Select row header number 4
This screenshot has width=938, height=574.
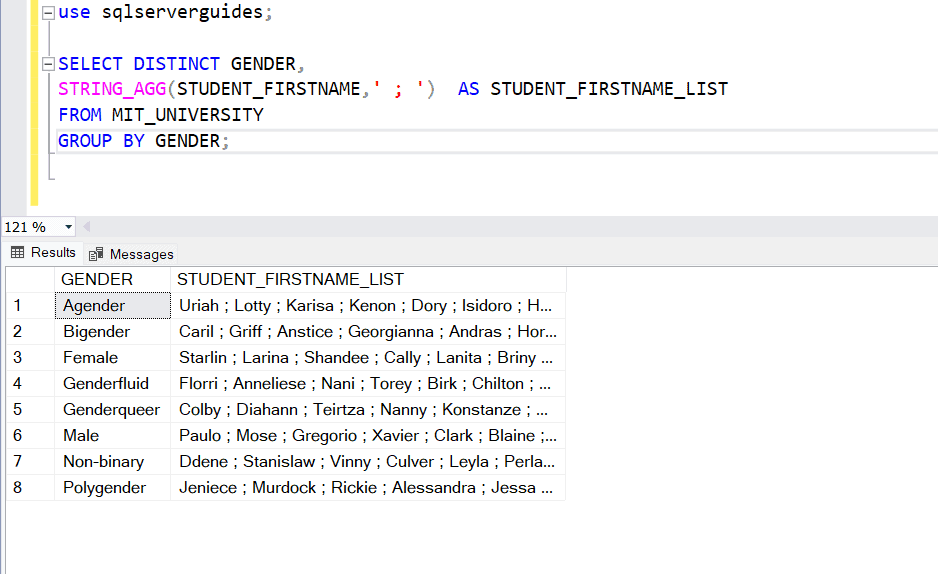(x=31, y=384)
